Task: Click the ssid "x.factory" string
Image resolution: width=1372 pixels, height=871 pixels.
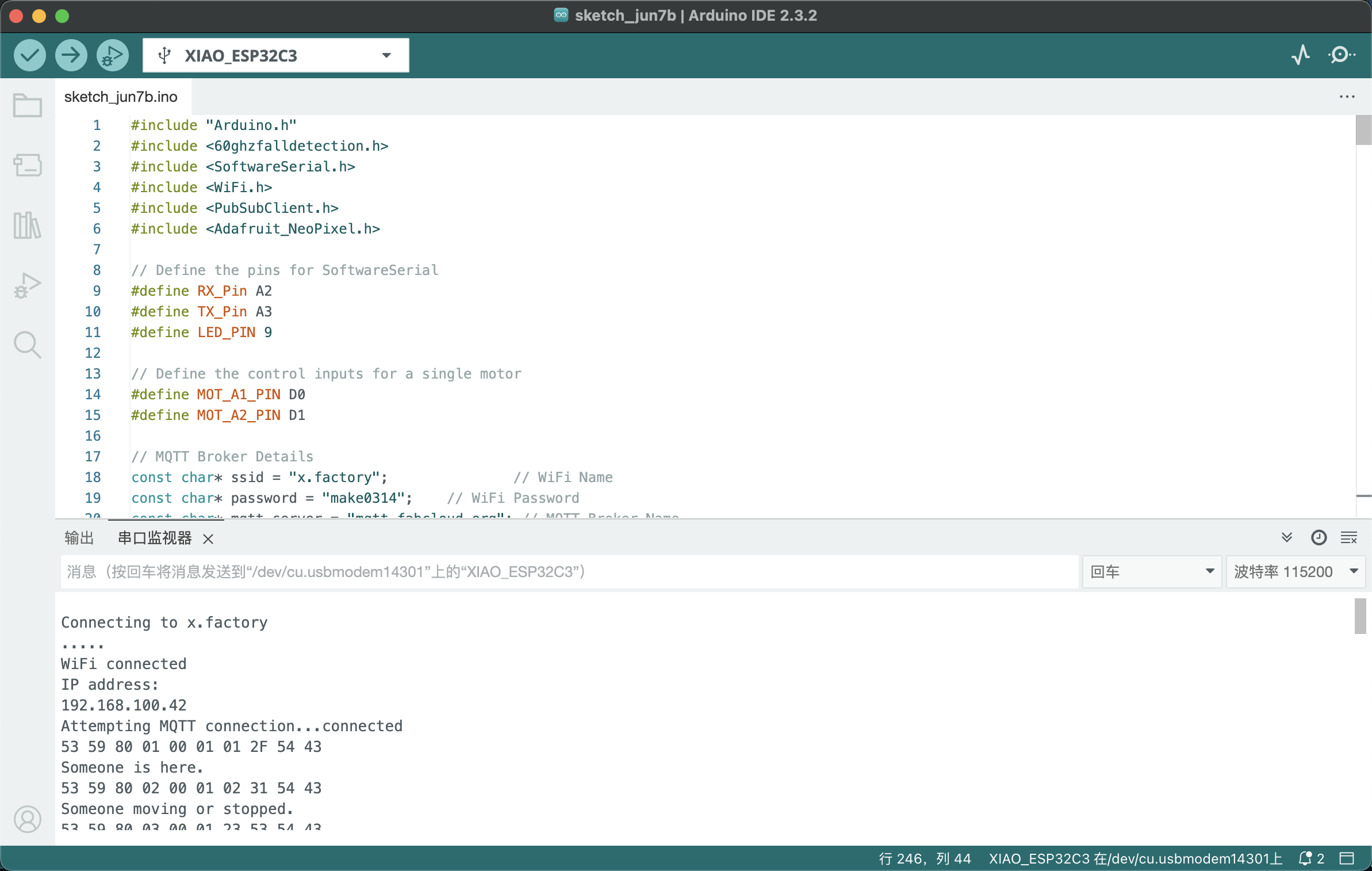Action: 334,477
